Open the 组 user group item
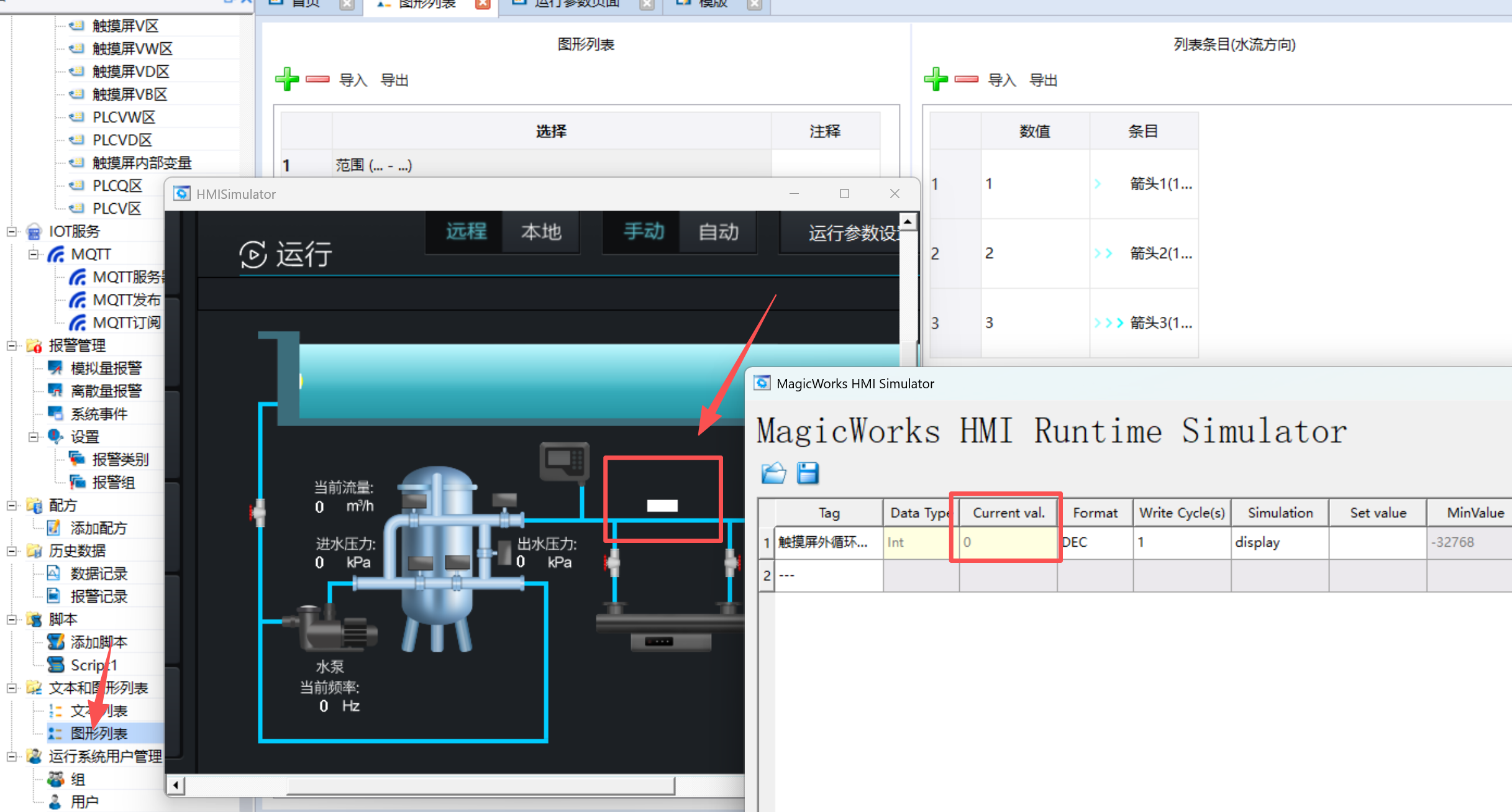 point(78,779)
